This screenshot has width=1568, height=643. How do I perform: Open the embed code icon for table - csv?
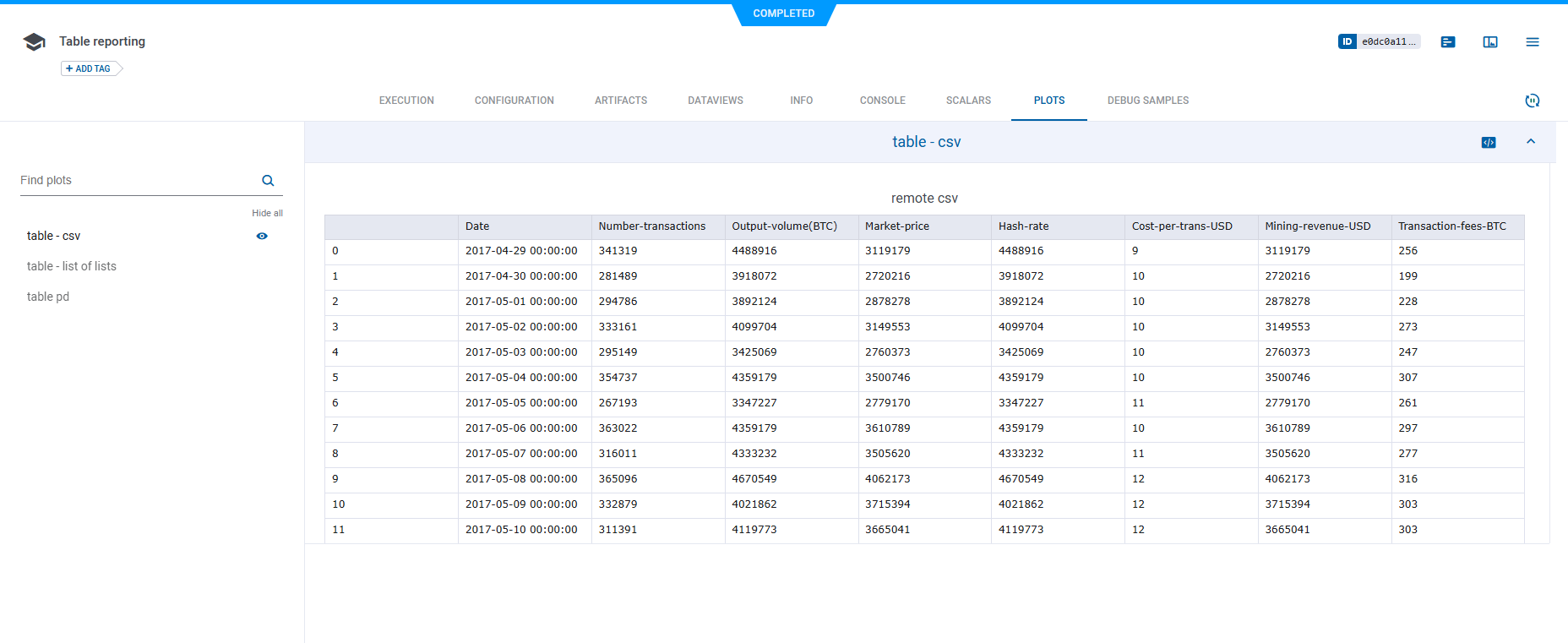pyautogui.click(x=1489, y=142)
